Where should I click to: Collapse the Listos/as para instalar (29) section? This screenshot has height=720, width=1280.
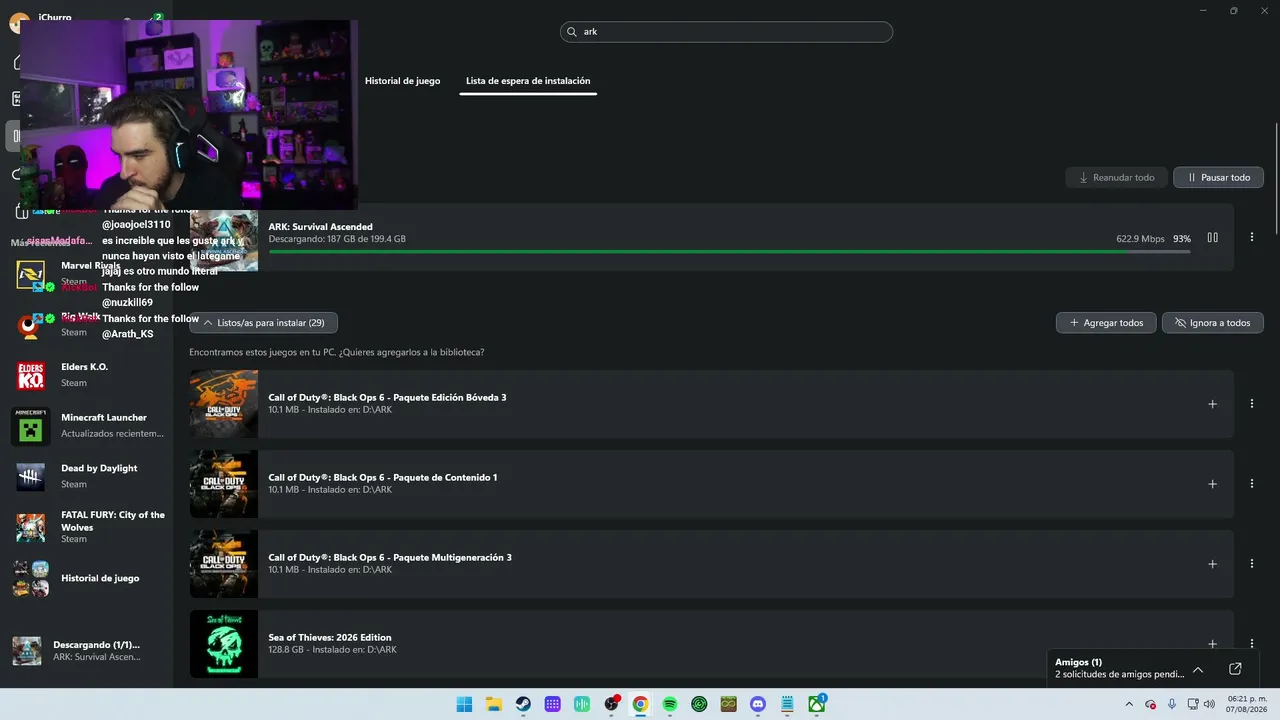click(x=263, y=323)
